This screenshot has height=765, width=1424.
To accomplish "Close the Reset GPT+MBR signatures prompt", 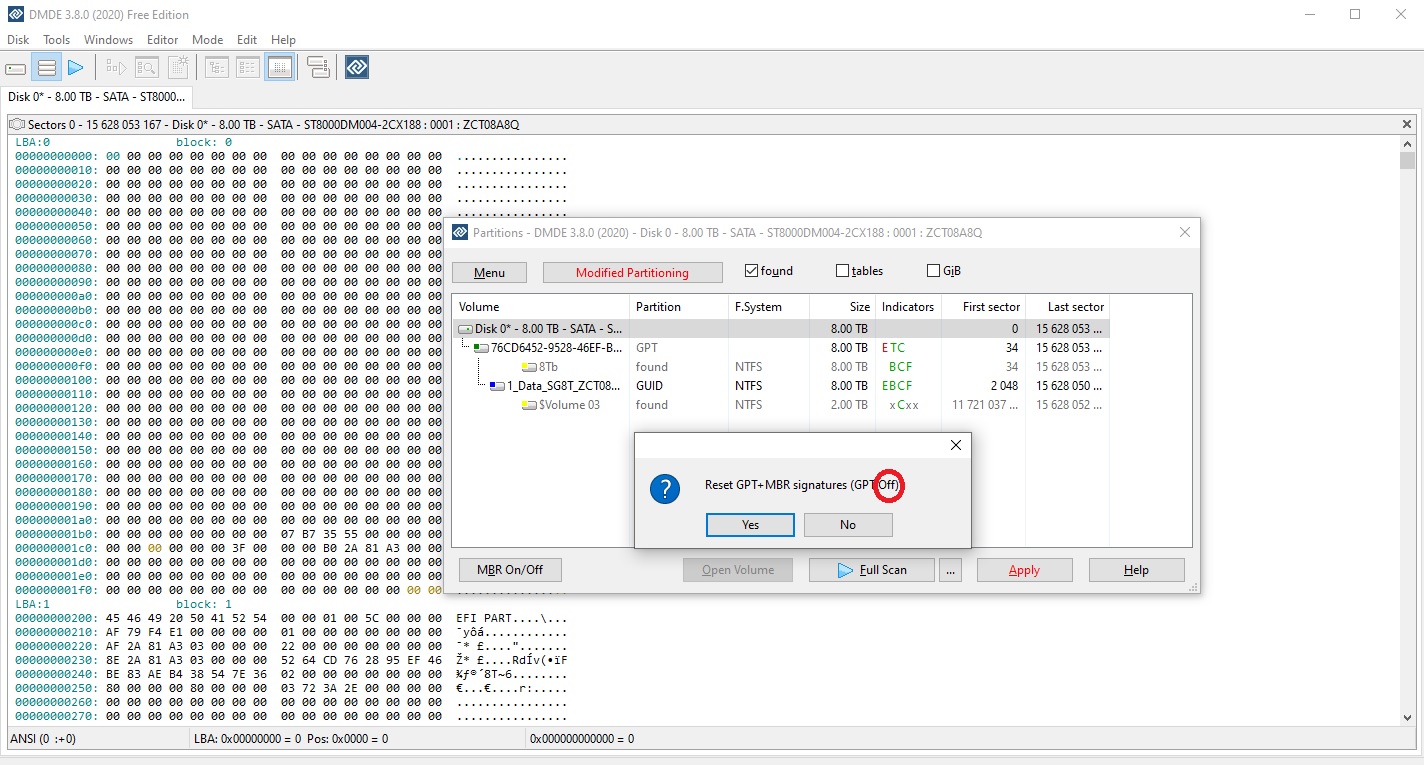I will [955, 445].
